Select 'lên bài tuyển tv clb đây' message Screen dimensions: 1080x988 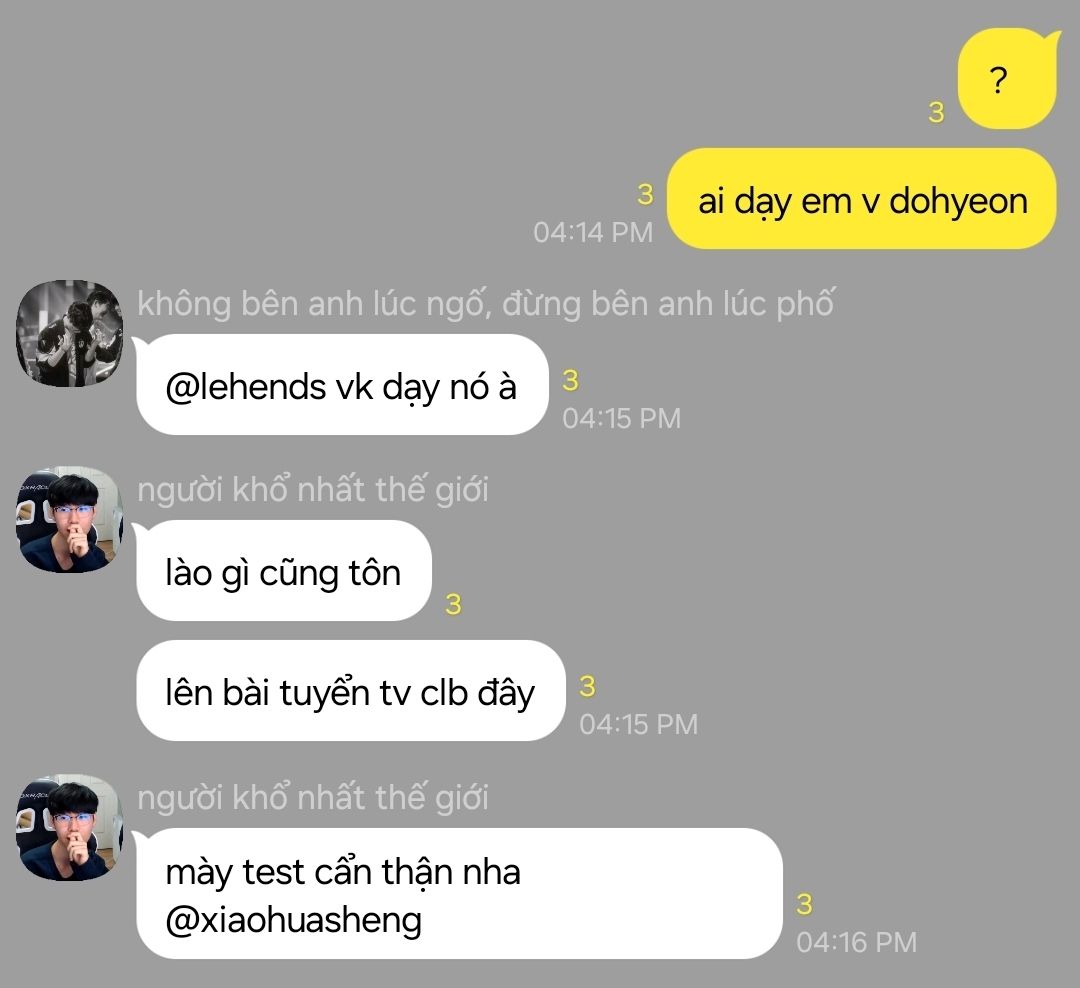[351, 691]
